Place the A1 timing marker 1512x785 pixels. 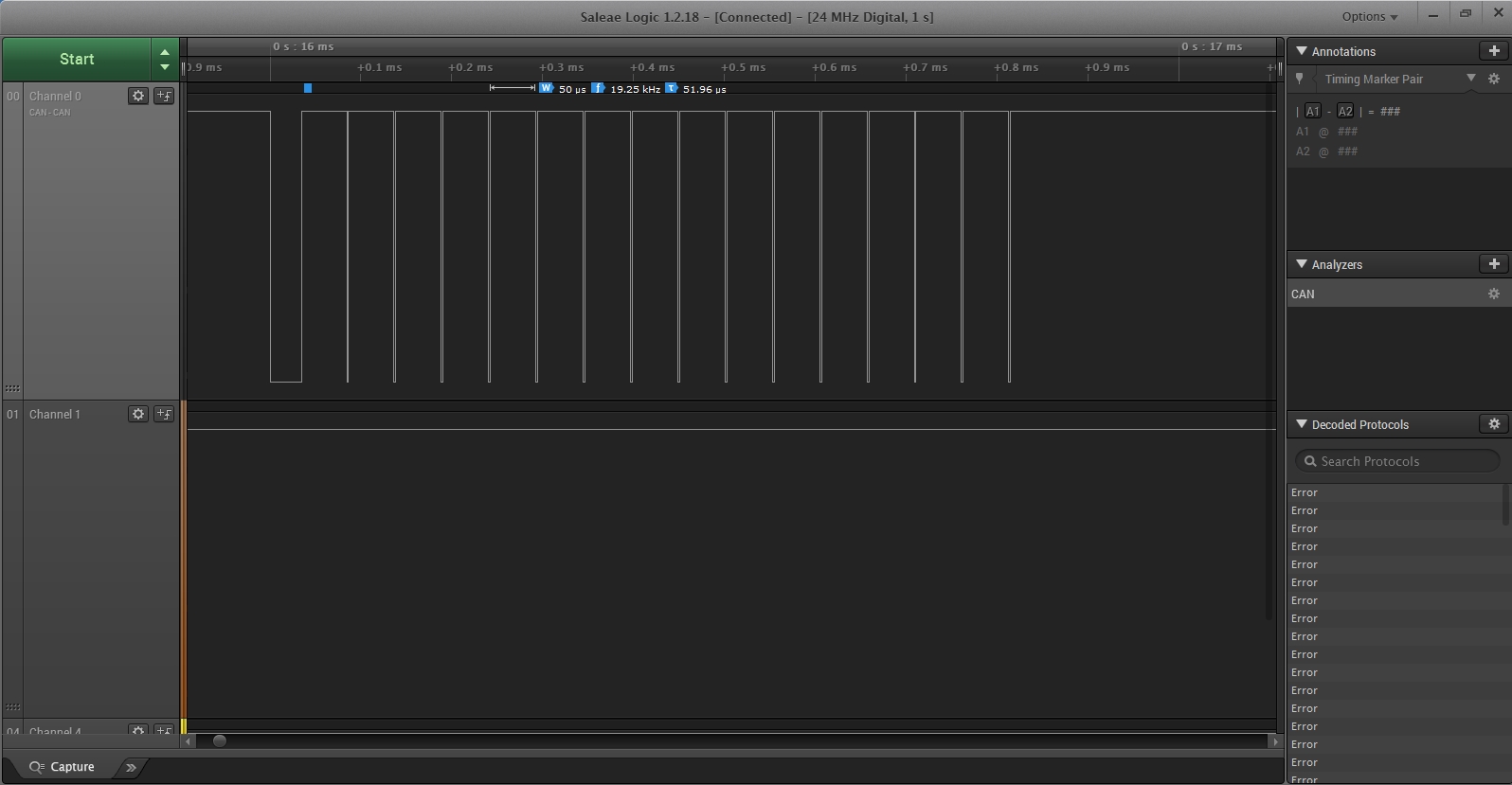pyautogui.click(x=1312, y=112)
